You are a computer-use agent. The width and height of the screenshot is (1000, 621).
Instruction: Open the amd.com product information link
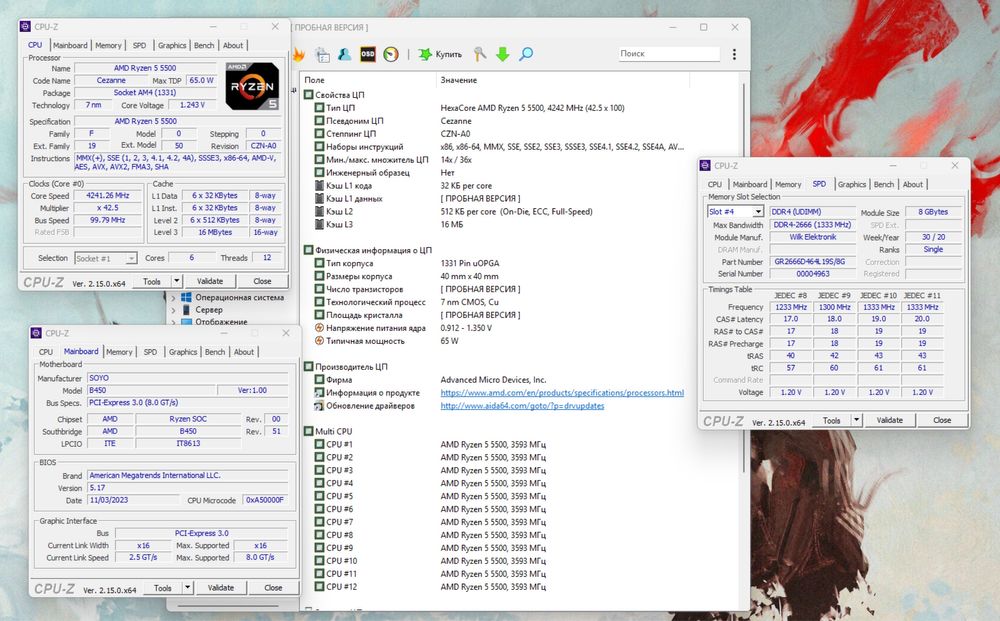[562, 393]
